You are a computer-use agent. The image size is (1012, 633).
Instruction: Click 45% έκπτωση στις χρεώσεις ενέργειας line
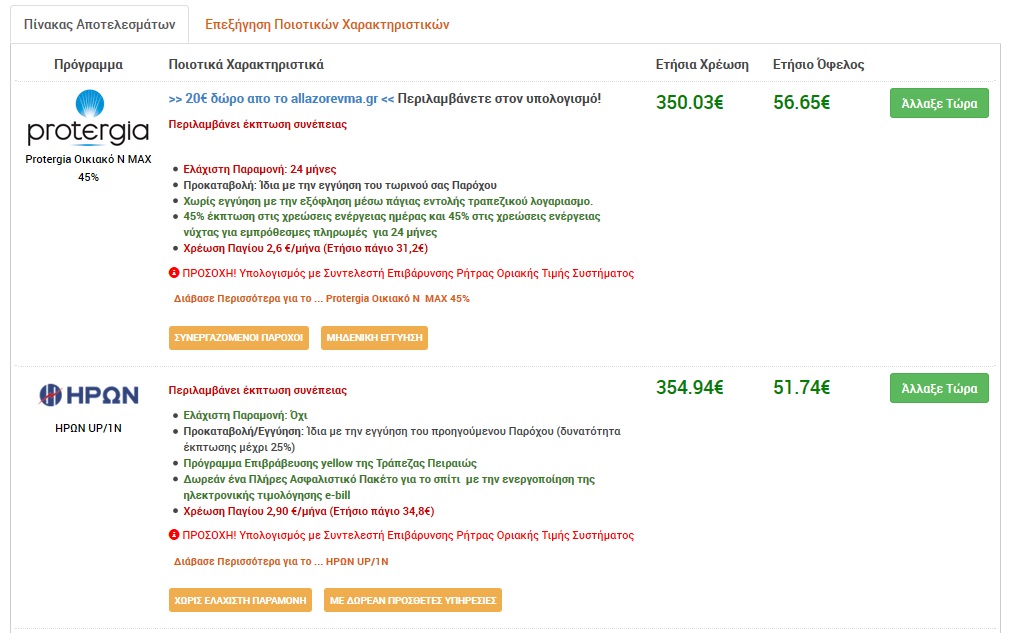pos(392,225)
